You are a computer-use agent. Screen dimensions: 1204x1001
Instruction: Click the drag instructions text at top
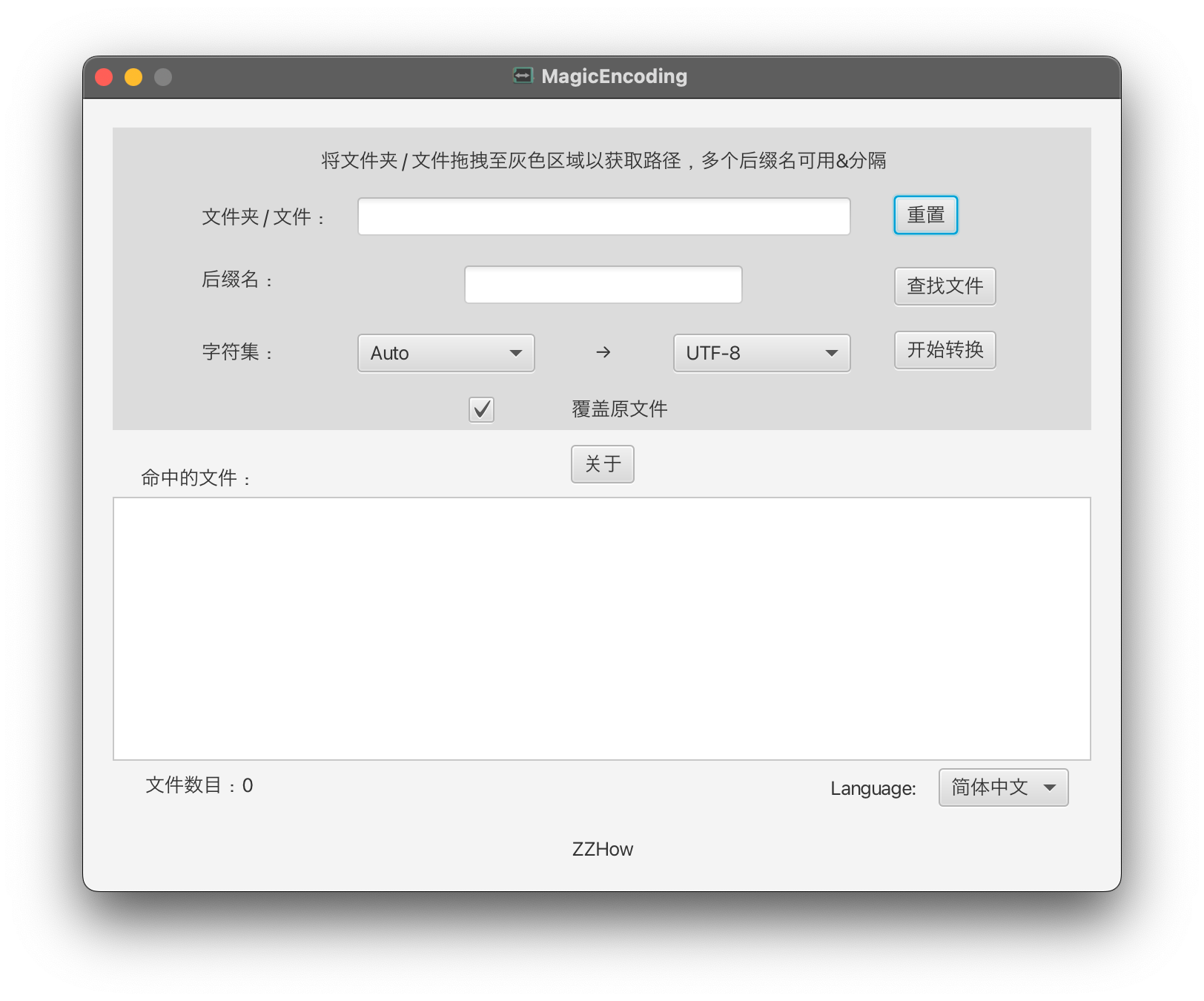[x=603, y=160]
